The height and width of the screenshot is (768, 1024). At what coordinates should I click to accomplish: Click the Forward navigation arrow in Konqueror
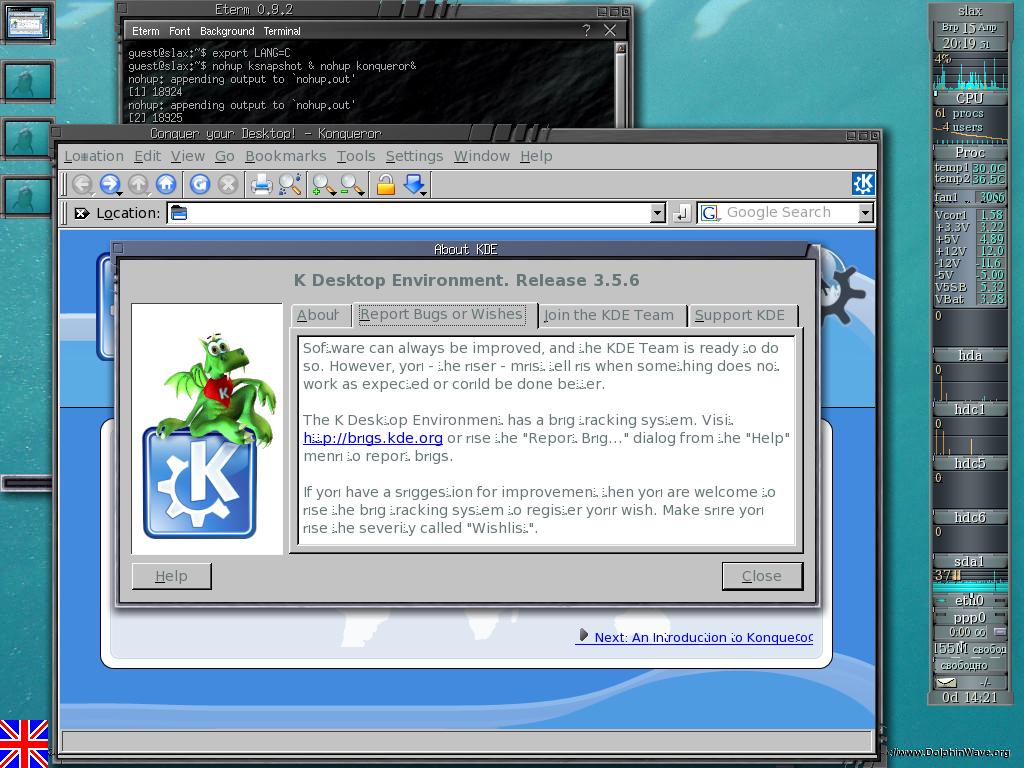(x=109, y=184)
